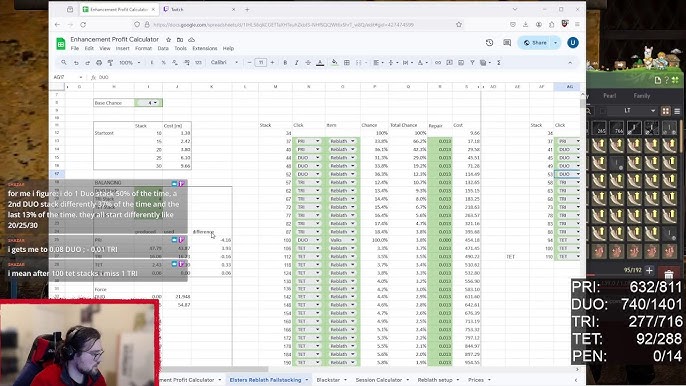
Task: Open the Calibri font dropdown
Action: click(x=224, y=63)
